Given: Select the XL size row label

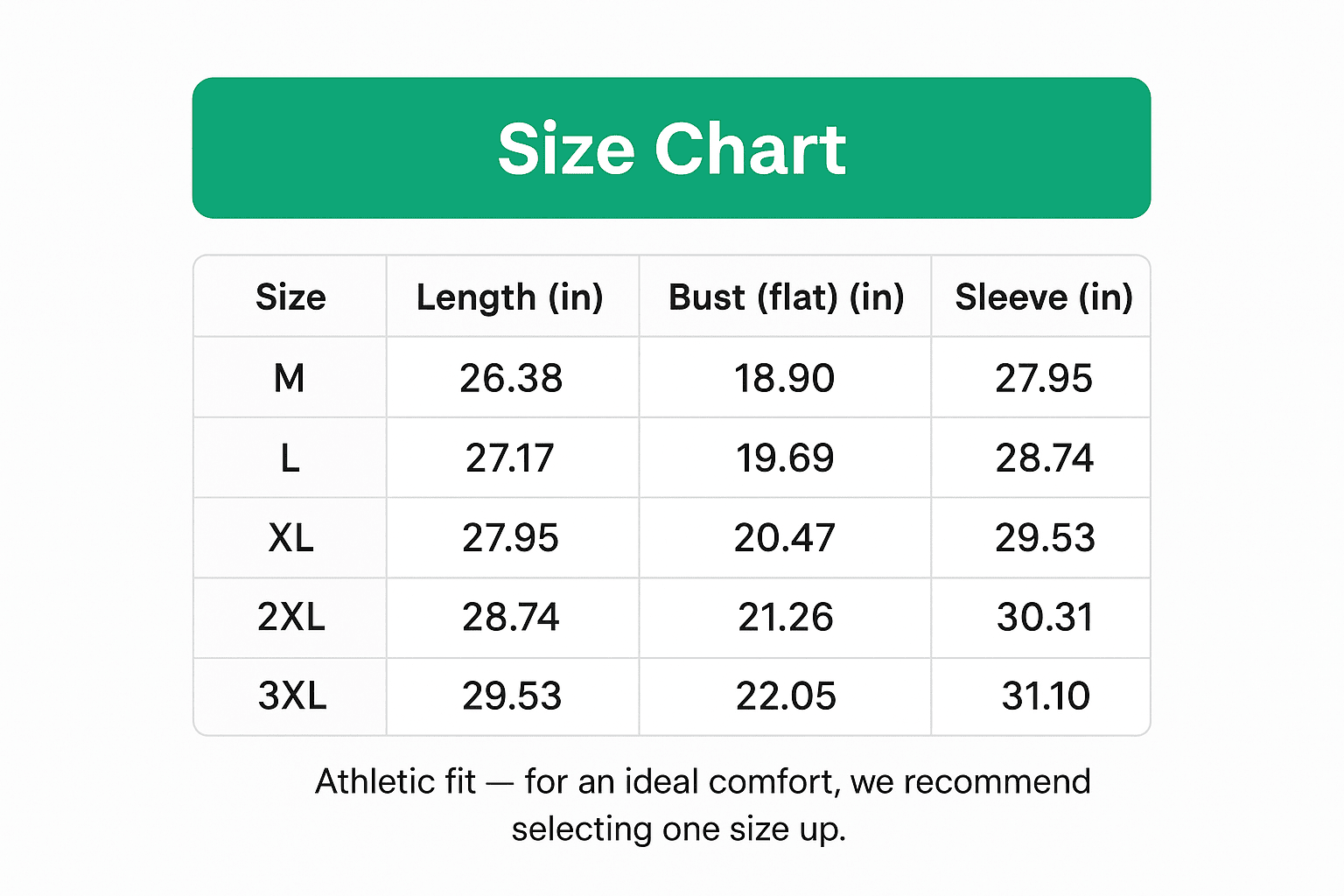Looking at the screenshot, I should (290, 537).
